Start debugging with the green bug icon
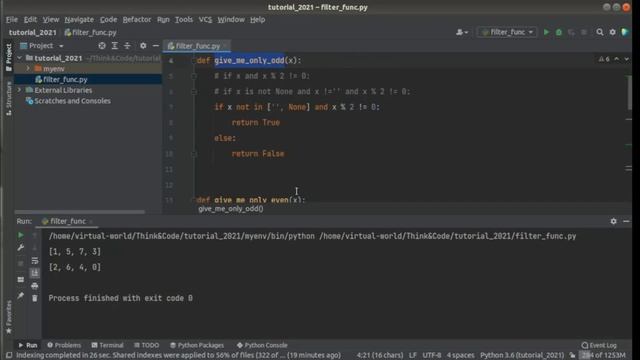640x360 pixels. (x=559, y=32)
